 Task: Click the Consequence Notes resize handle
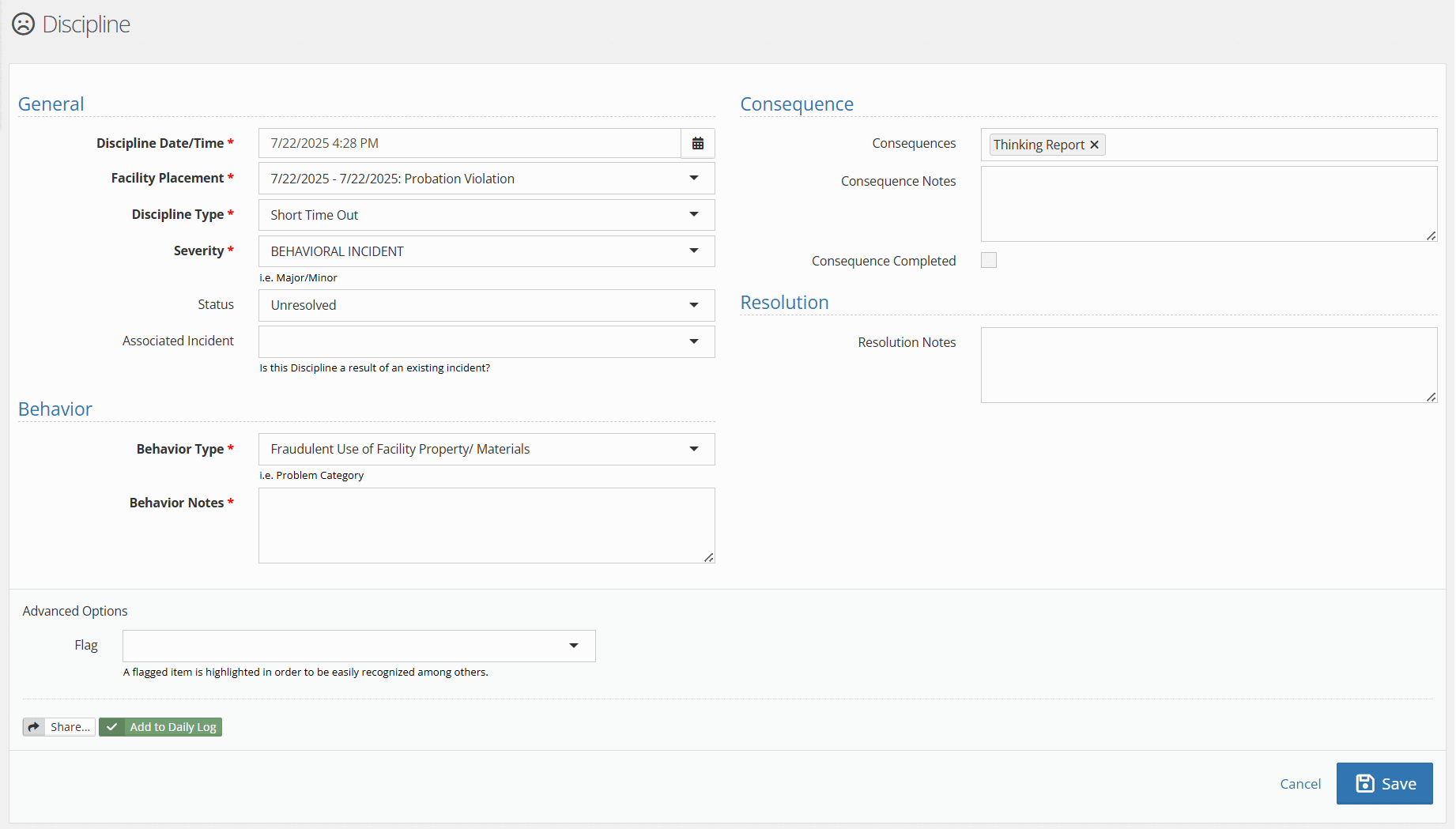click(x=1431, y=236)
